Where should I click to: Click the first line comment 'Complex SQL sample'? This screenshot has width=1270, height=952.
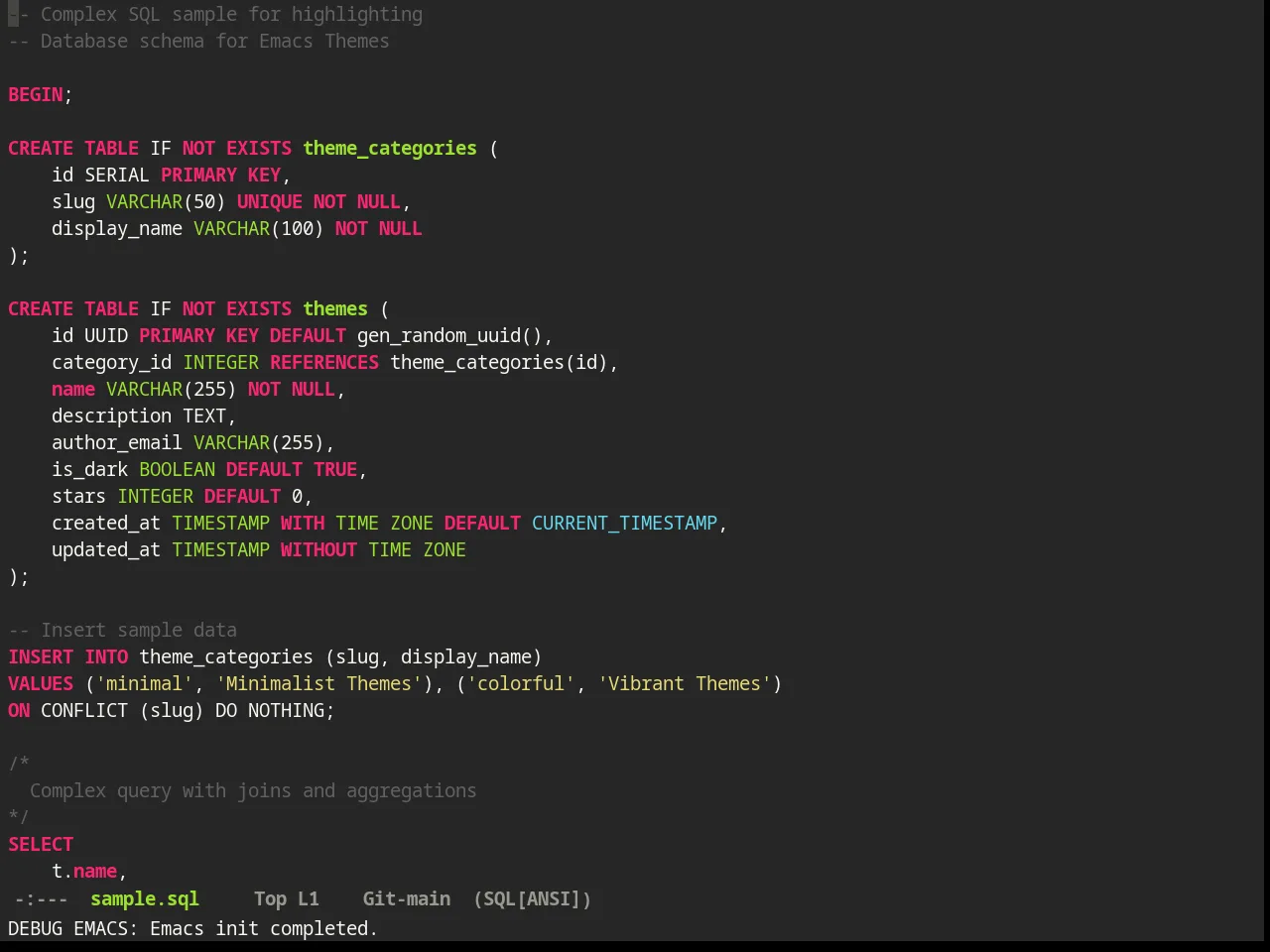tap(215, 15)
